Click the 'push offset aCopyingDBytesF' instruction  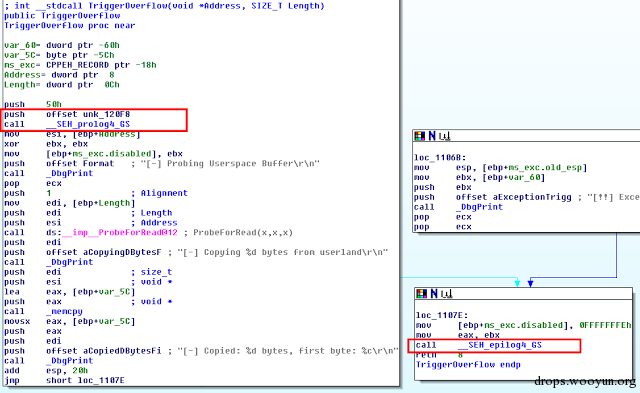click(196, 252)
